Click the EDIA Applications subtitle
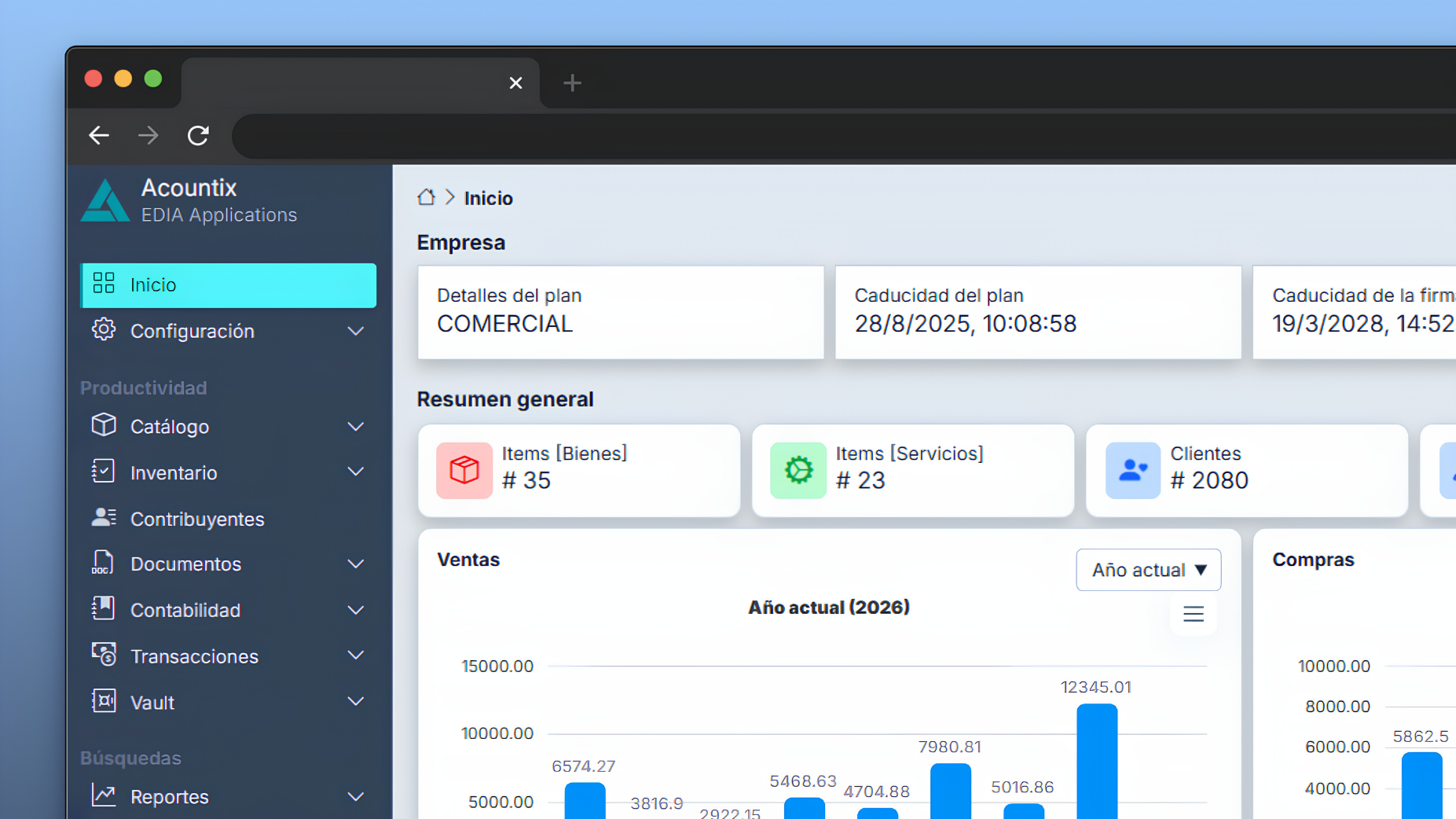 point(219,215)
